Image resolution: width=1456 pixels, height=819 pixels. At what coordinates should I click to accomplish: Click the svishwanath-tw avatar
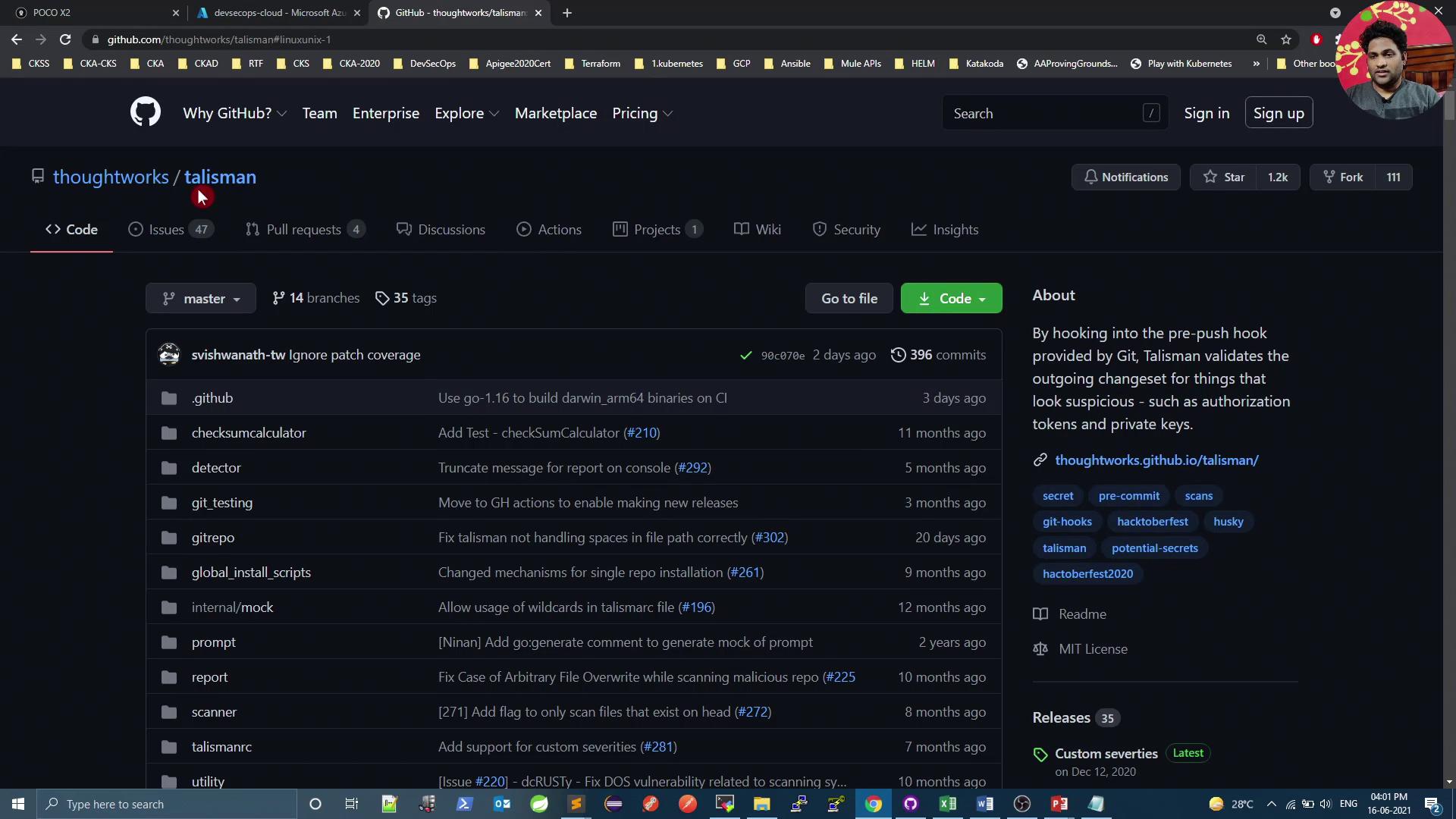169,354
